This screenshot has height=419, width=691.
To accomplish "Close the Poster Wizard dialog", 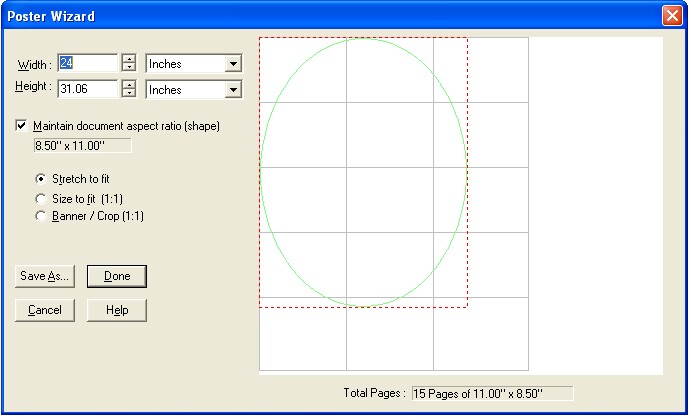I will coord(672,16).
